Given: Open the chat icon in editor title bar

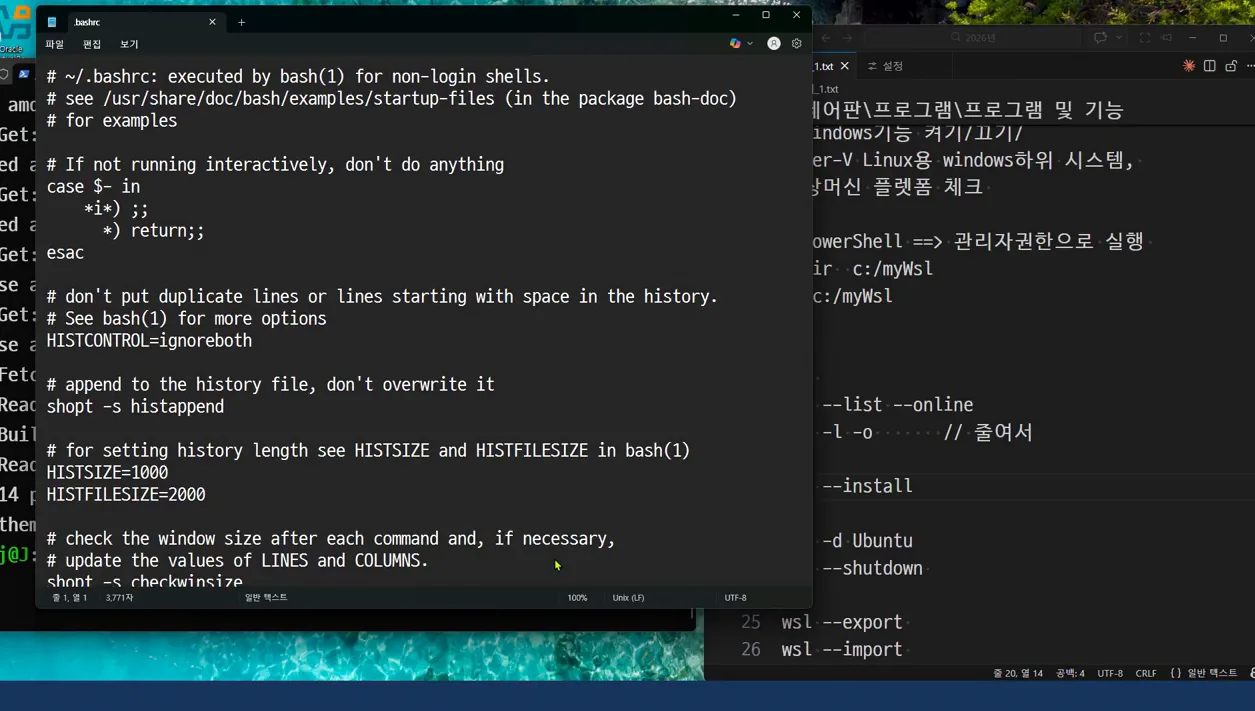Looking at the screenshot, I should [1100, 38].
